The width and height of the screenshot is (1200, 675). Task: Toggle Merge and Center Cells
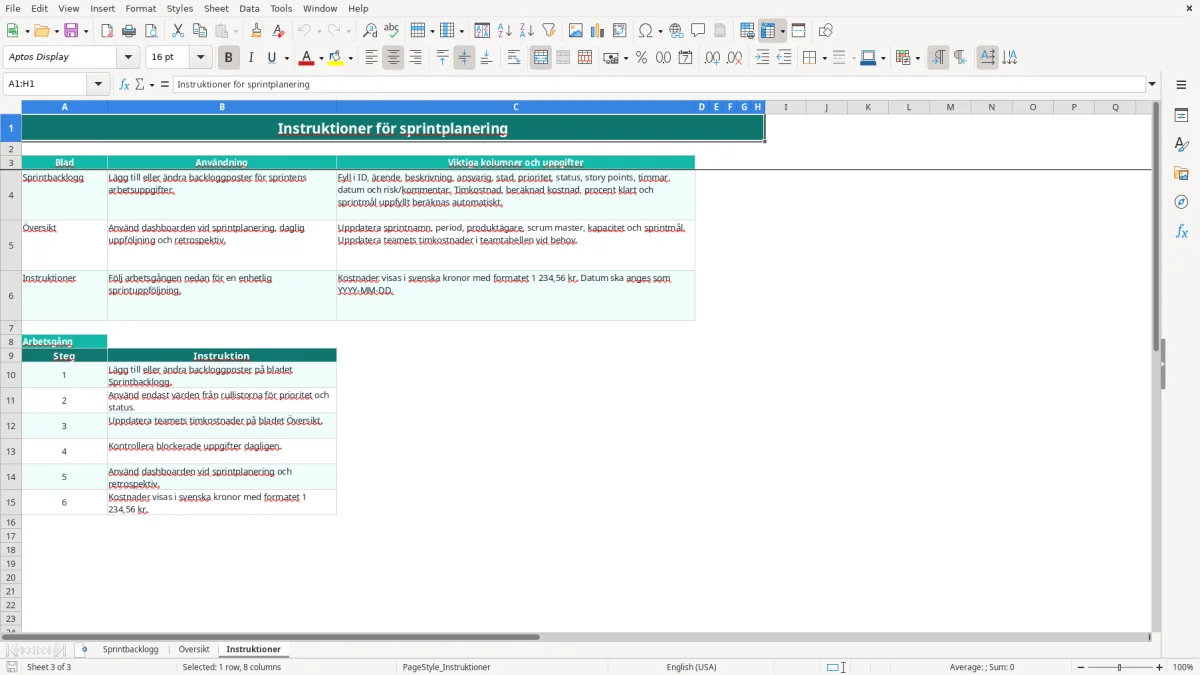541,58
